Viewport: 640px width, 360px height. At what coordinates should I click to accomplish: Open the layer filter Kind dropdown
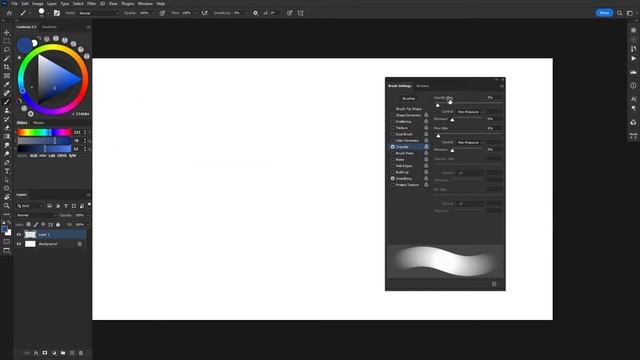point(30,206)
